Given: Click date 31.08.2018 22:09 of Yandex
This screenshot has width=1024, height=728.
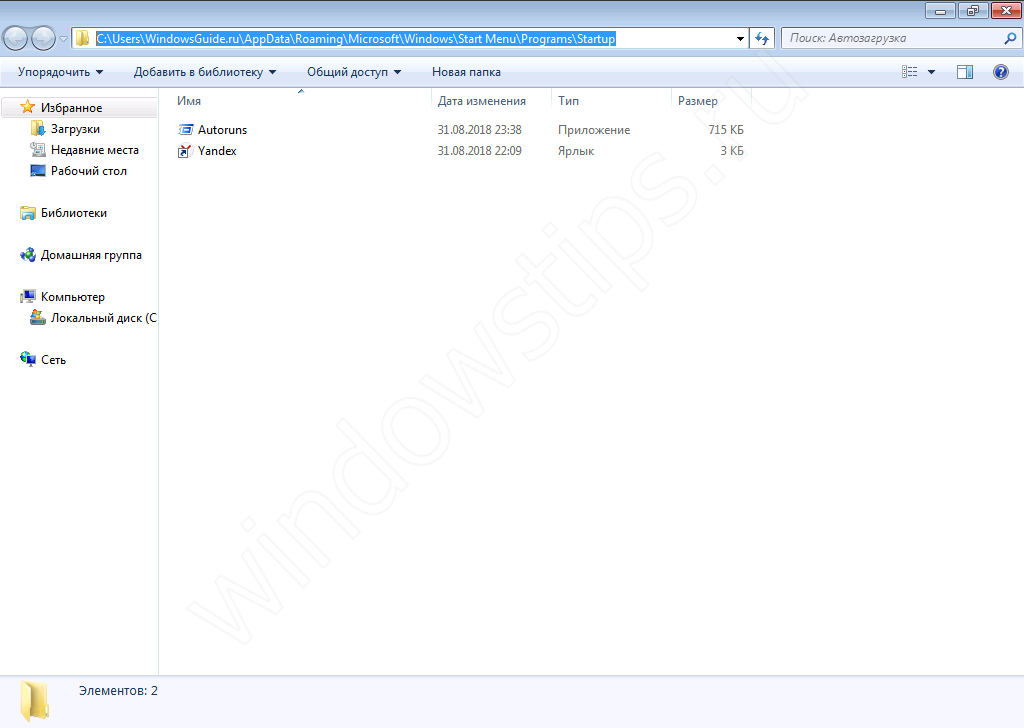Looking at the screenshot, I should 479,151.
